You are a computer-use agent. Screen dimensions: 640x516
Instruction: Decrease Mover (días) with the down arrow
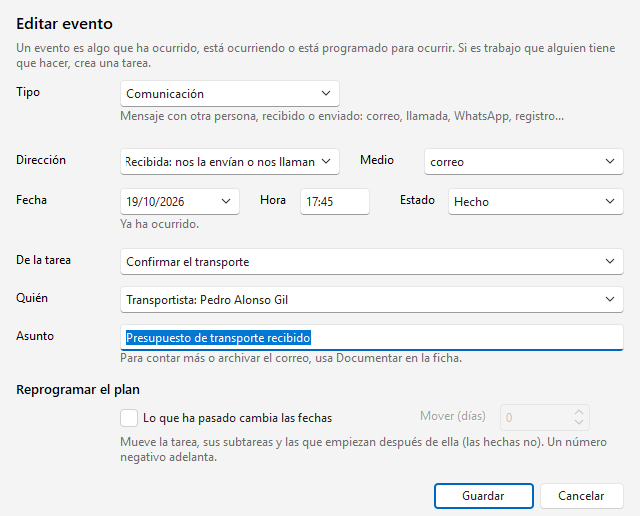coord(579,422)
